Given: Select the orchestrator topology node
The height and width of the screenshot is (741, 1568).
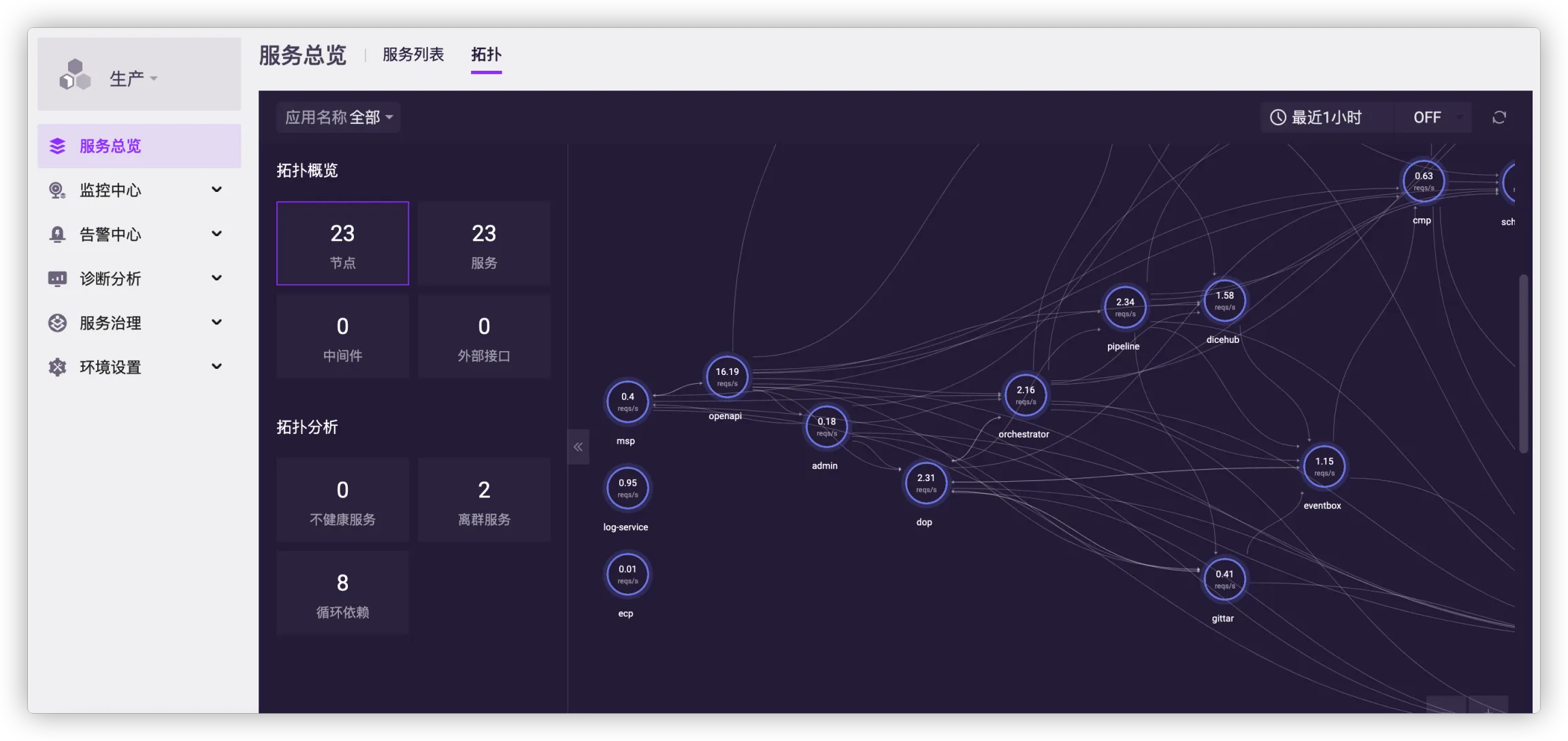Looking at the screenshot, I should [1025, 395].
